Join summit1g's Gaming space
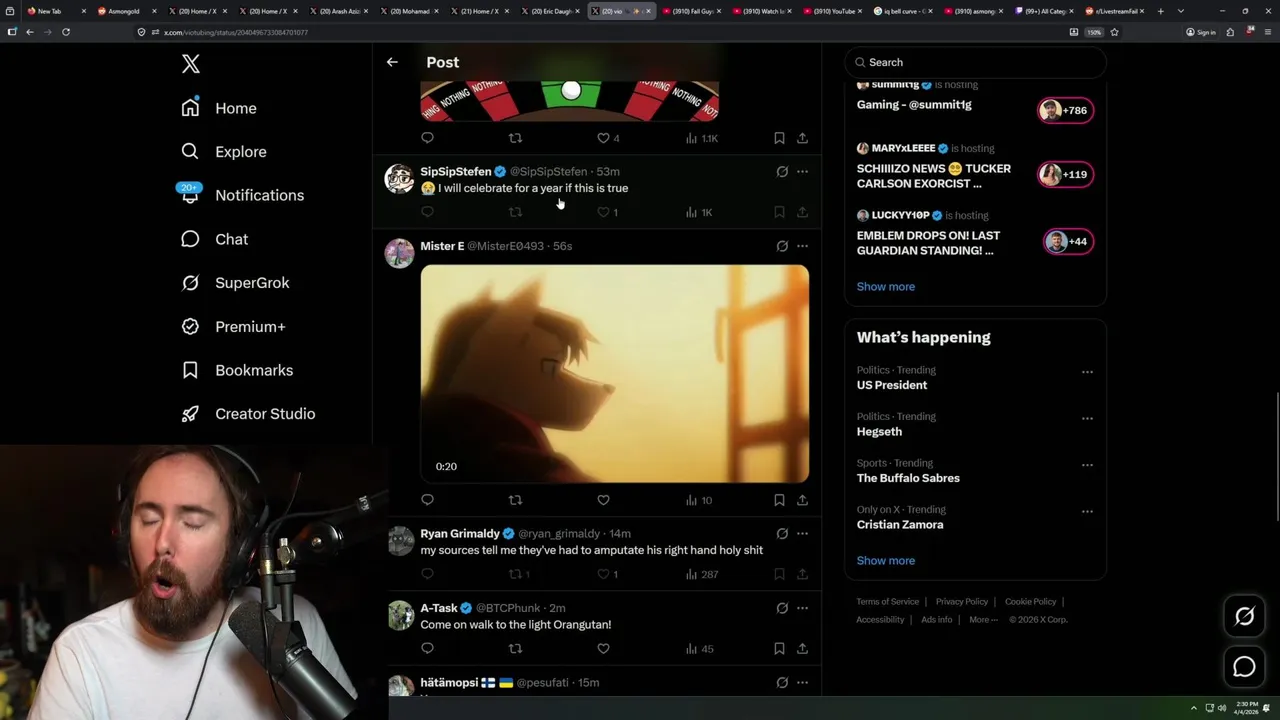The image size is (1280, 720). (x=1065, y=110)
